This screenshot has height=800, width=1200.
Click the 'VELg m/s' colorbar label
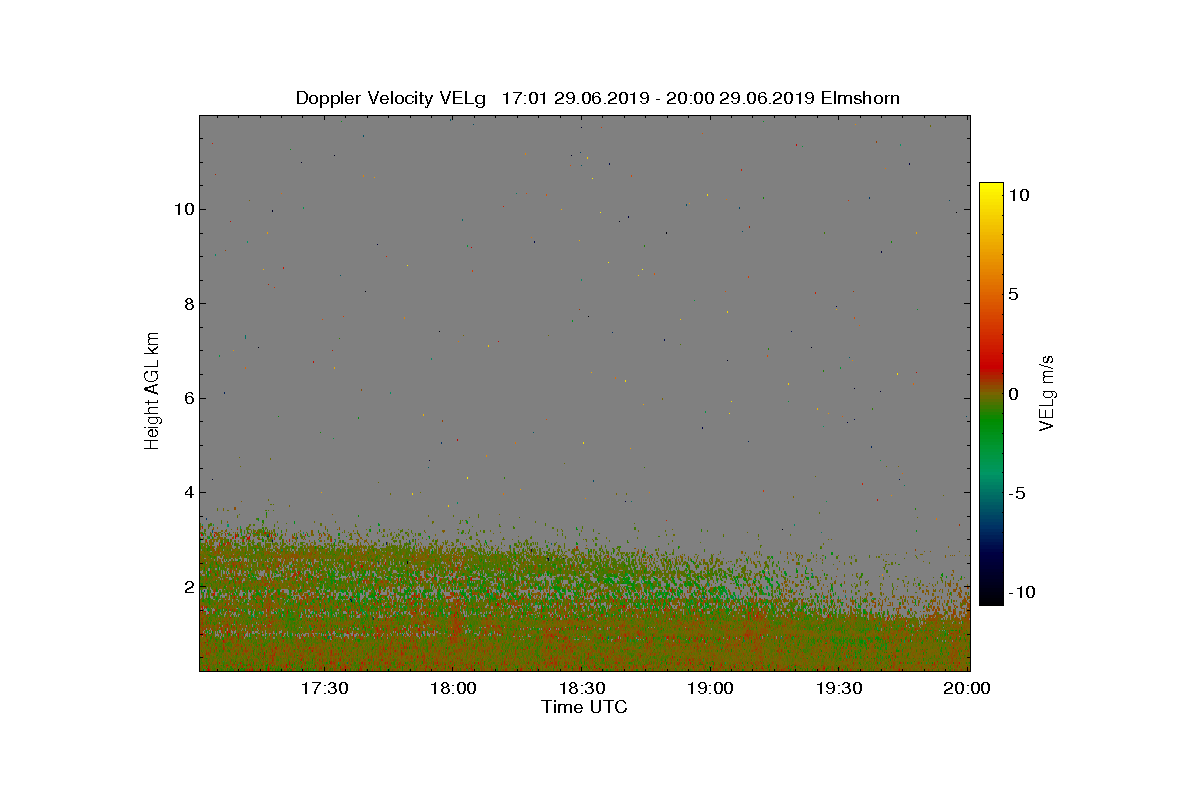click(x=1047, y=392)
